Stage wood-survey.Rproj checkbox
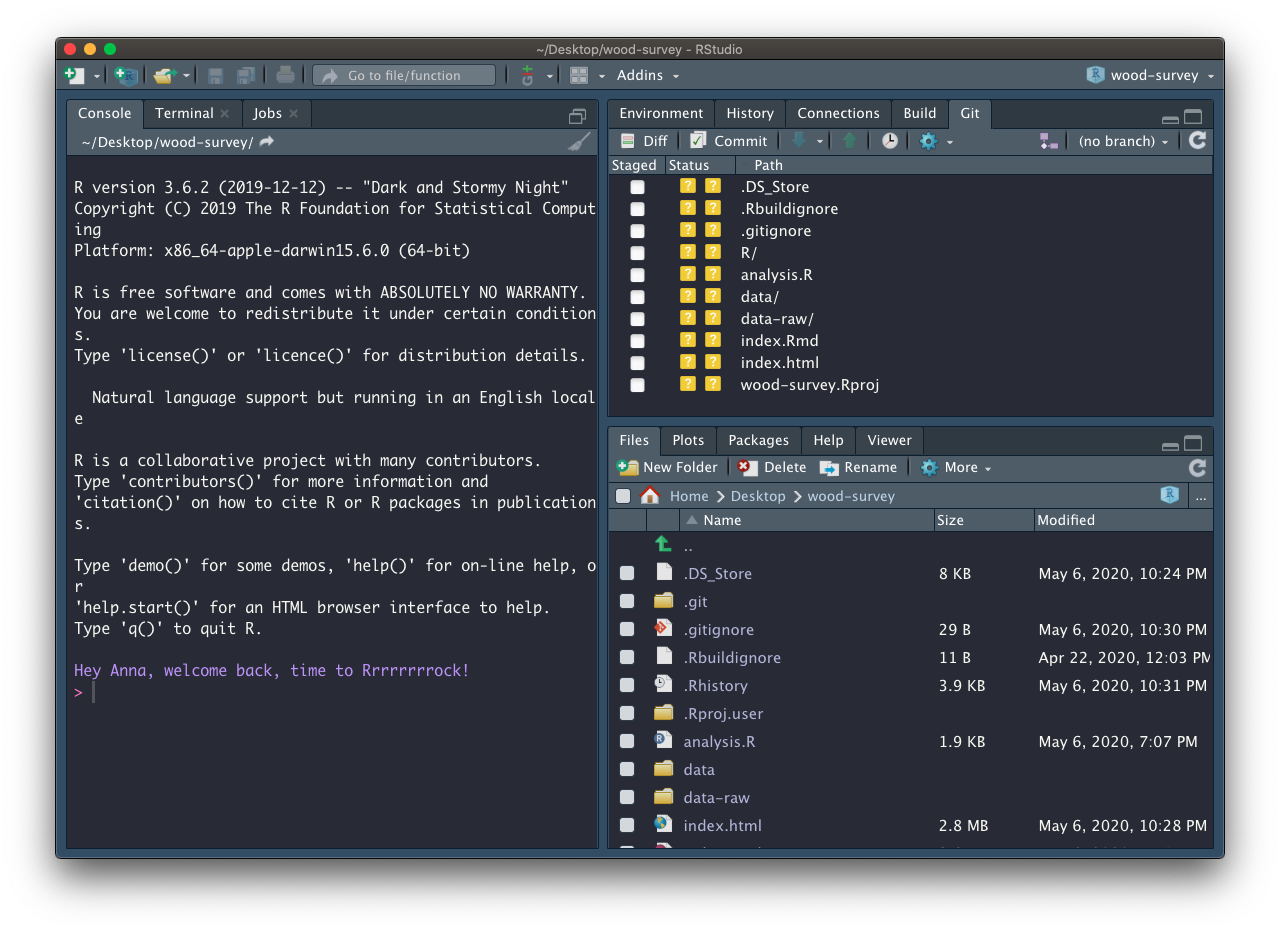 point(638,385)
